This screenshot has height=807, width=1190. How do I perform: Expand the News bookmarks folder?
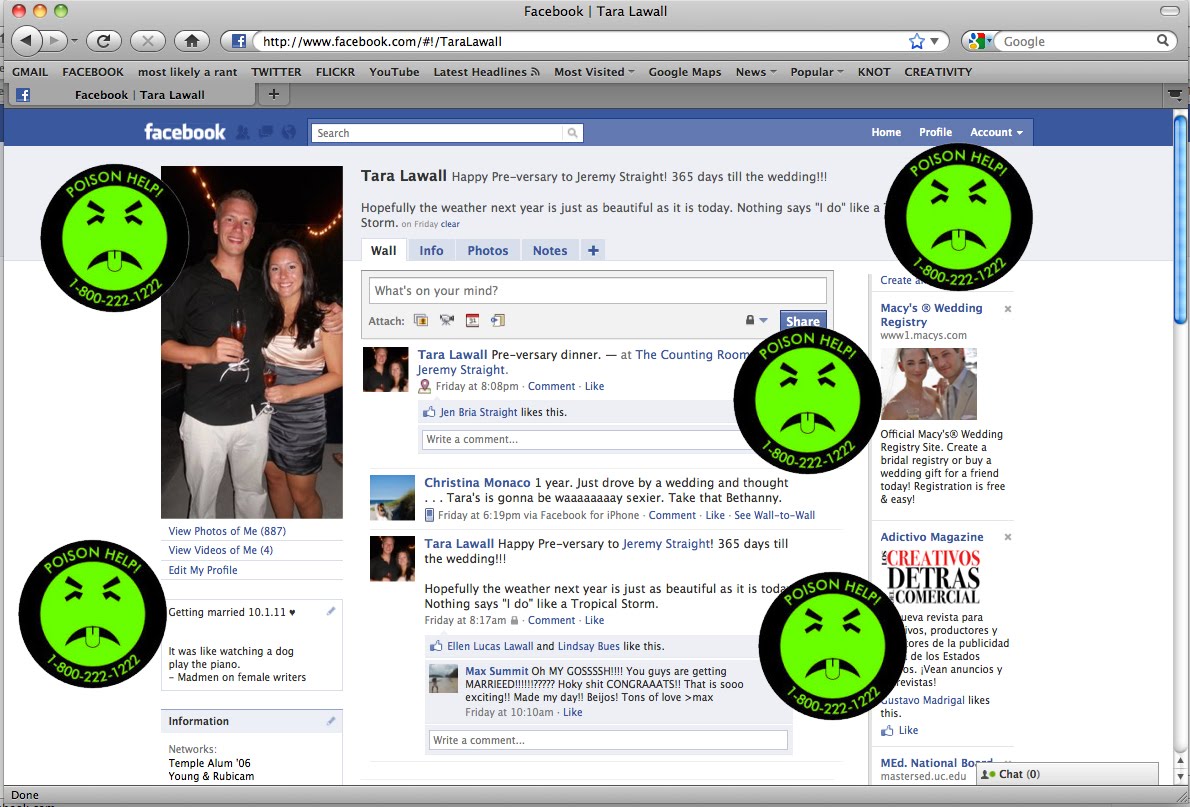[x=756, y=71]
